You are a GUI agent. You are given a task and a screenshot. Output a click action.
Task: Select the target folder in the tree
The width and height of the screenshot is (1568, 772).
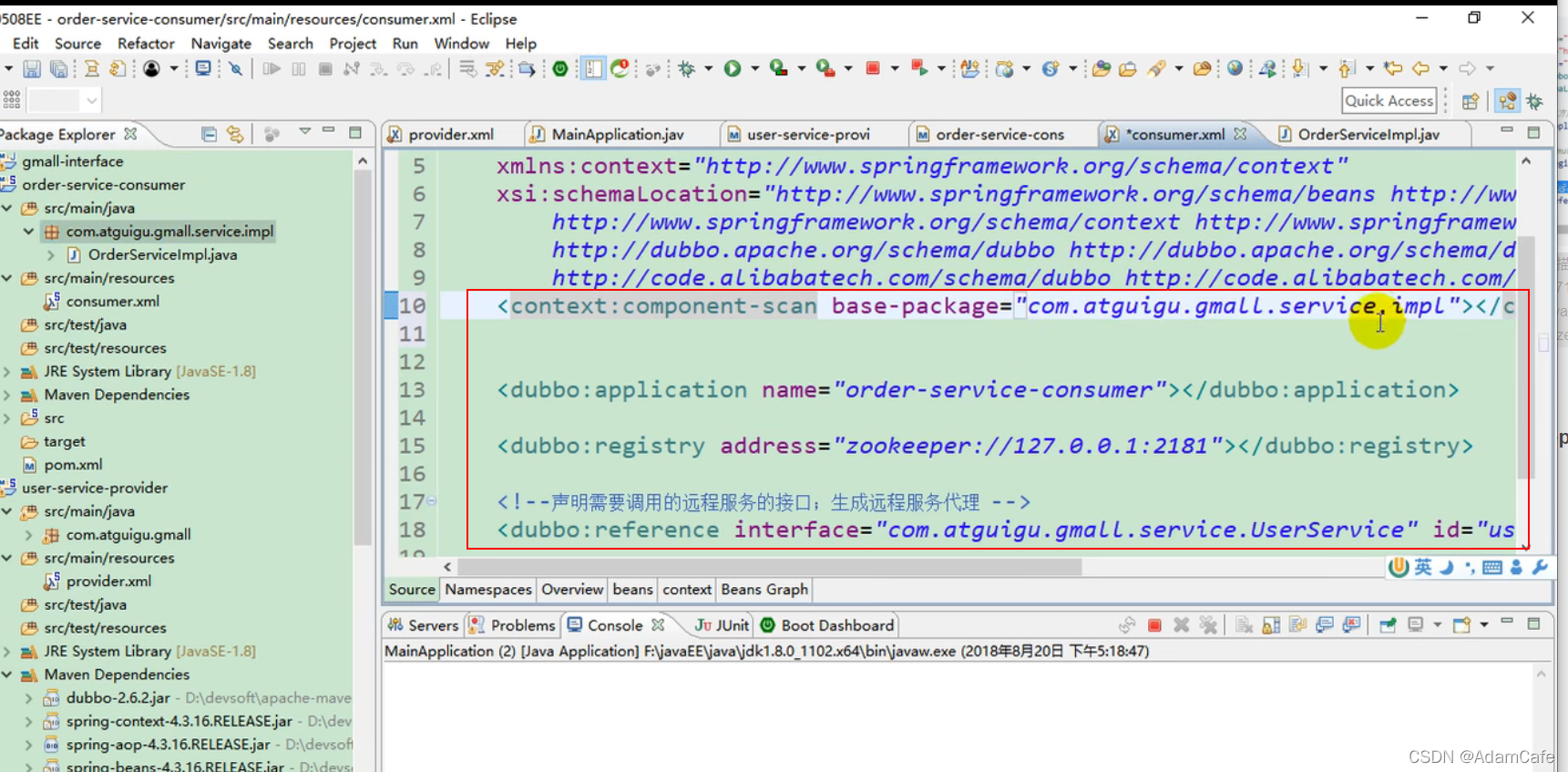pos(64,442)
